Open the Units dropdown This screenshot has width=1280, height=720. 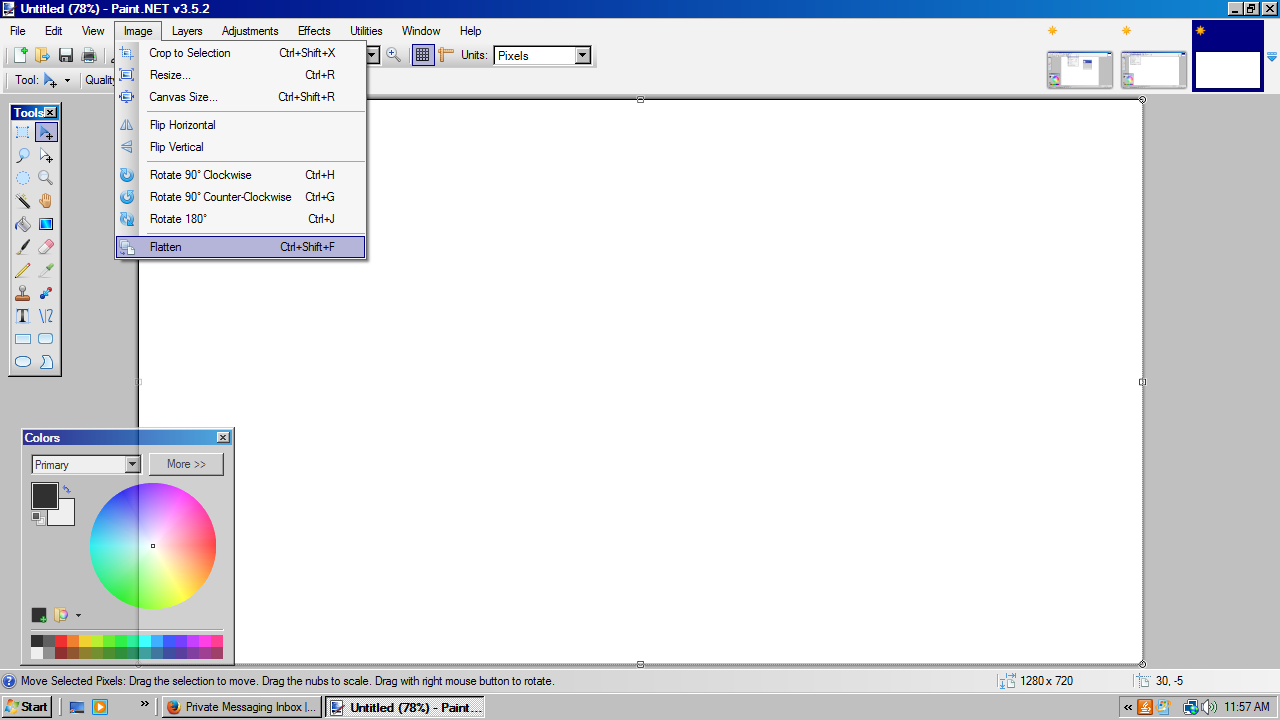583,56
